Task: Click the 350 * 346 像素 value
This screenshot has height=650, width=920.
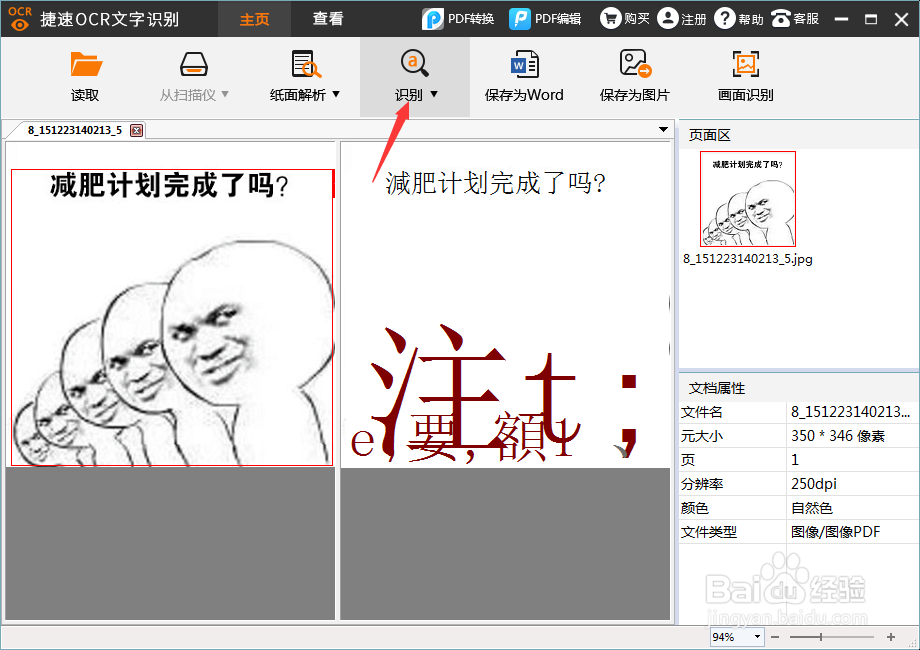Action: coord(838,436)
